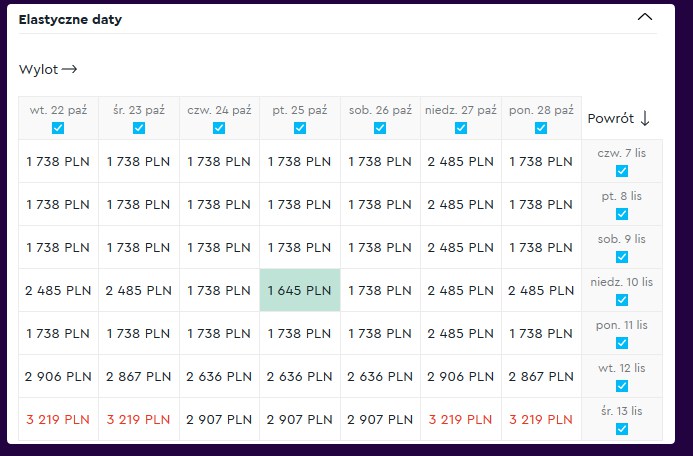The height and width of the screenshot is (456, 693).
Task: Select the highlighted cheapest 1 645 PLN fare
Action: (x=300, y=290)
